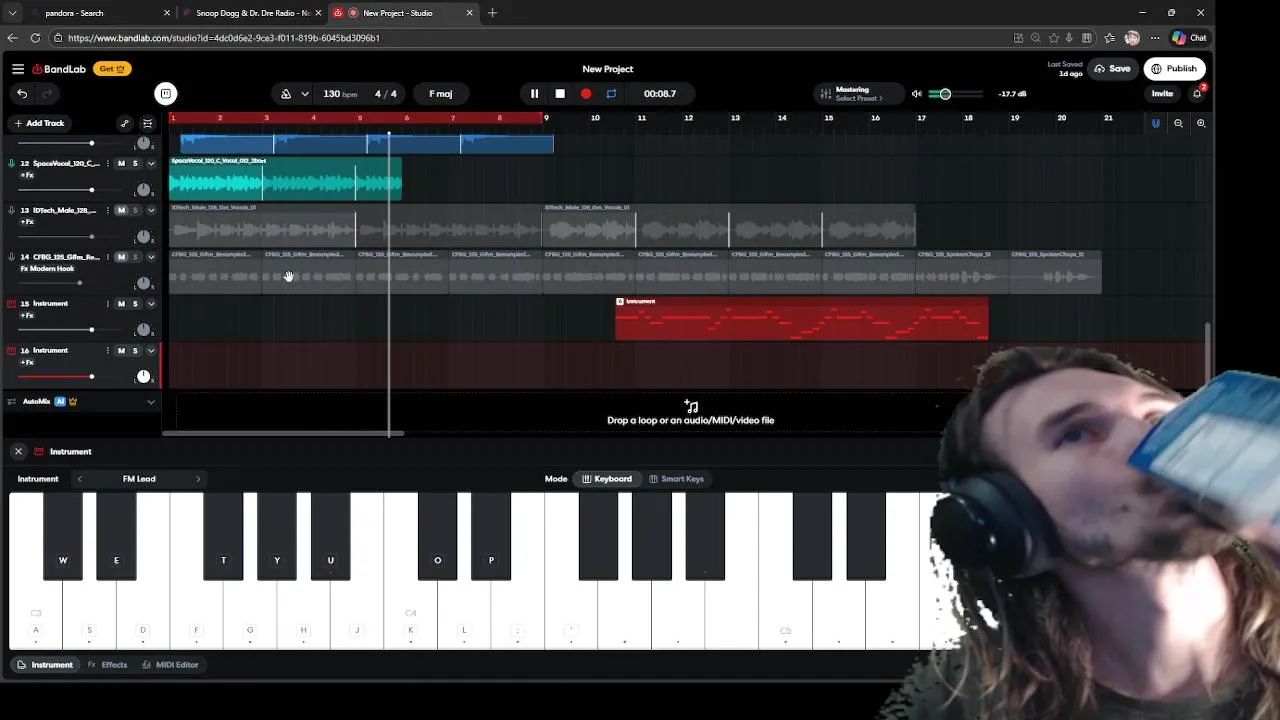The height and width of the screenshot is (720, 1280).
Task: Mute track 15 Instrument
Action: (121, 304)
